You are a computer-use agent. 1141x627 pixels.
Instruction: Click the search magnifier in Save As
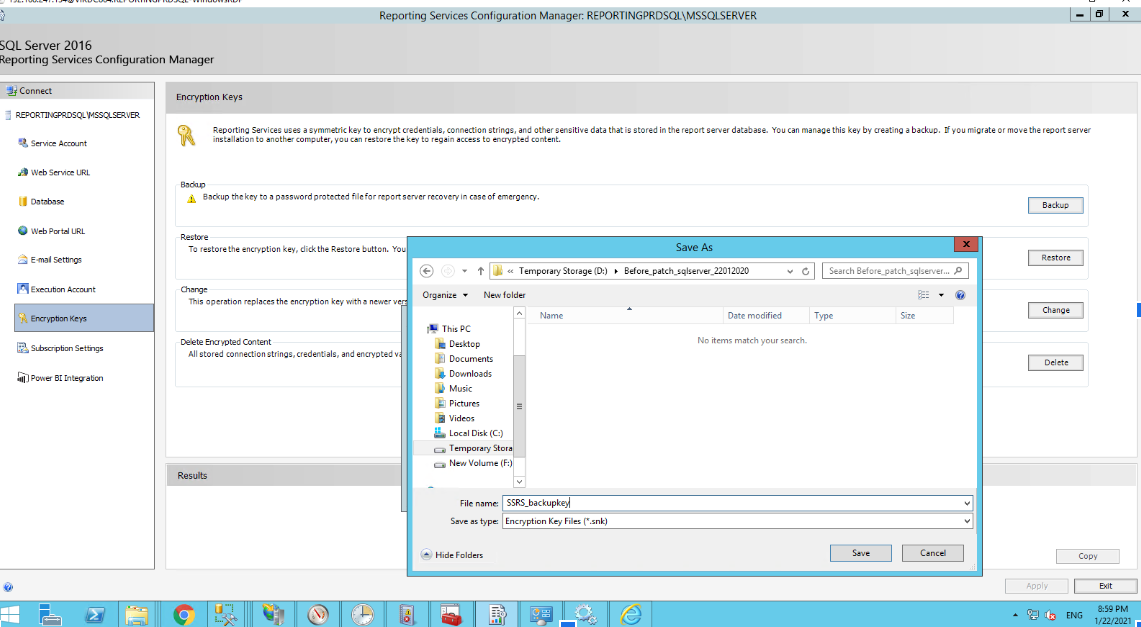[959, 271]
